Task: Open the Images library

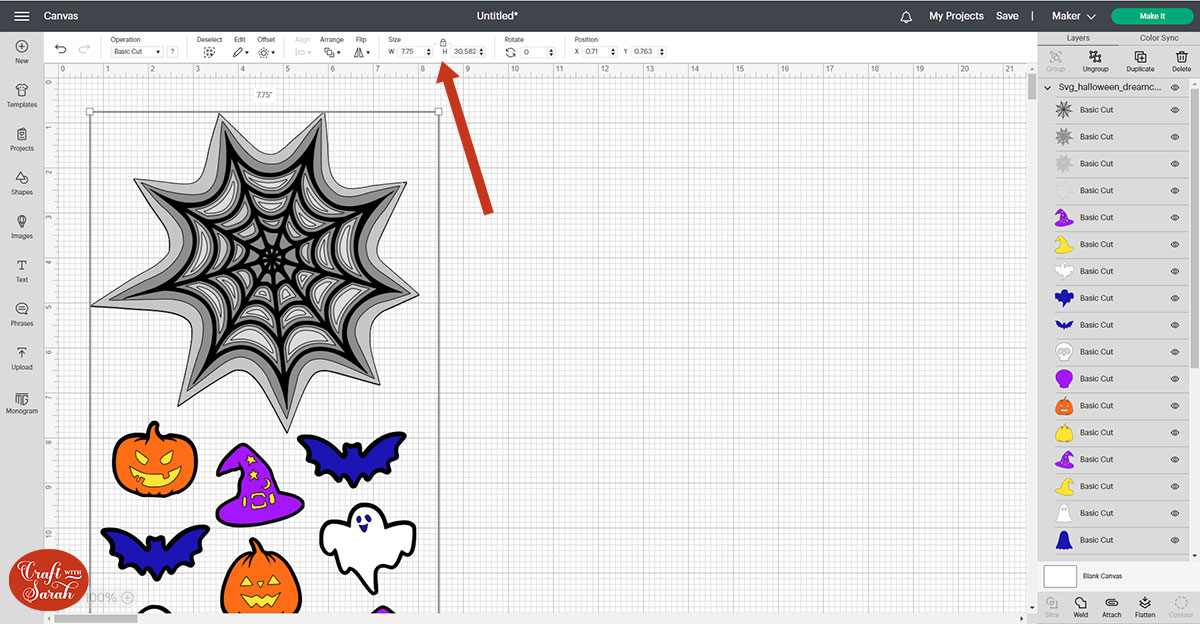Action: 22,227
